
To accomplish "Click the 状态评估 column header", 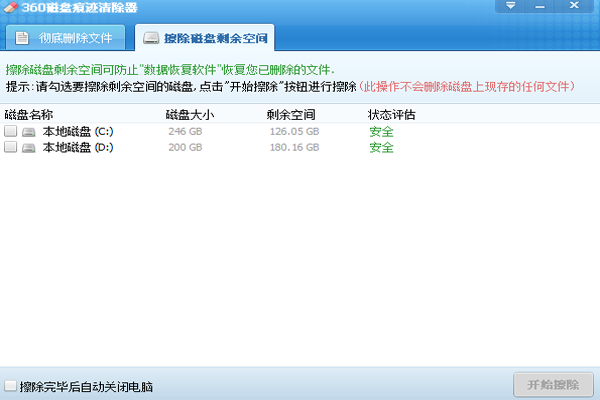I will [x=391, y=115].
